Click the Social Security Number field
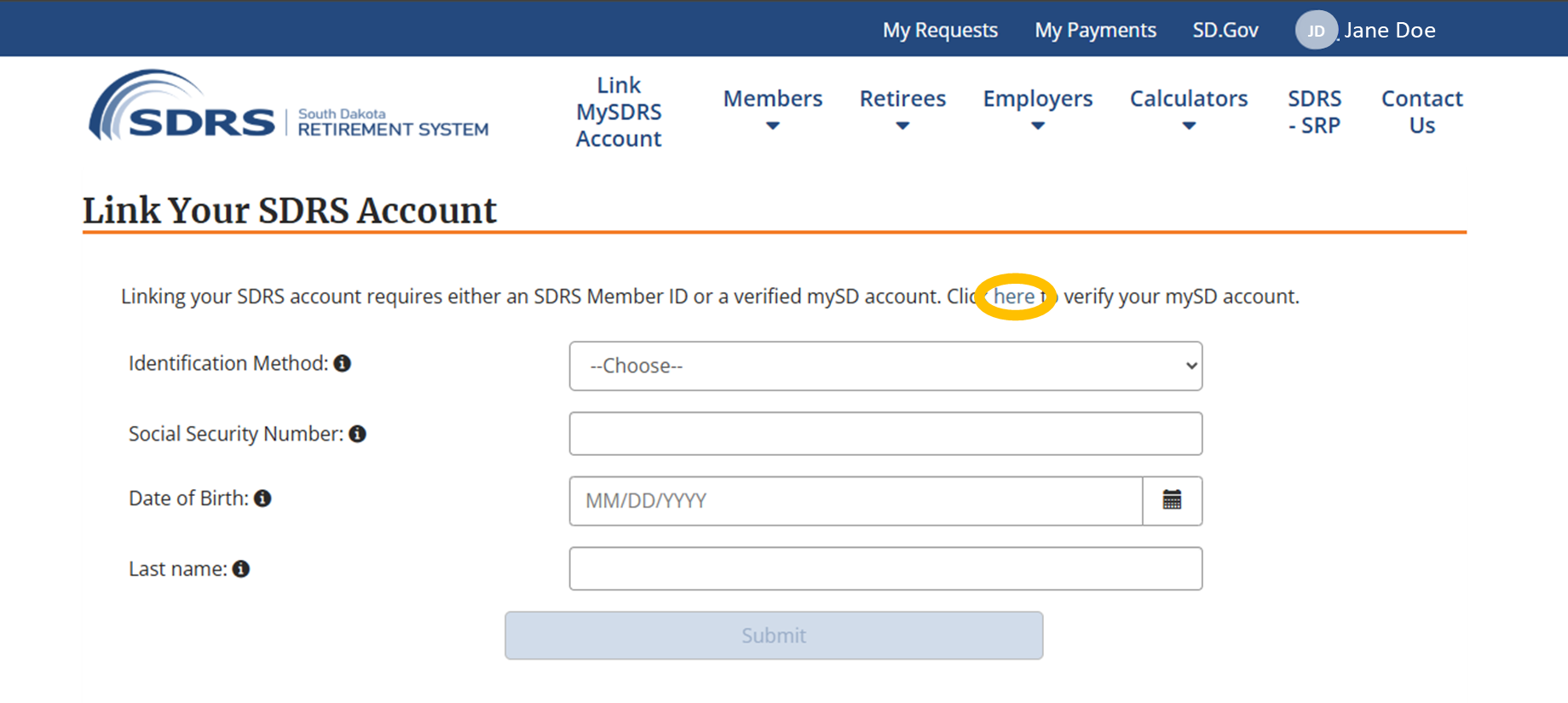 coord(885,434)
